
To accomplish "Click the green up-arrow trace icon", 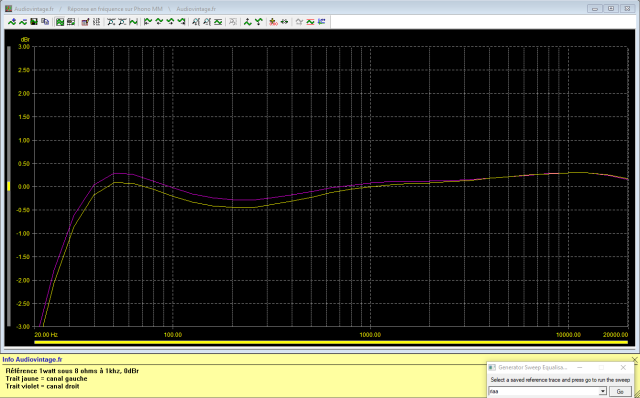I will (x=247, y=22).
